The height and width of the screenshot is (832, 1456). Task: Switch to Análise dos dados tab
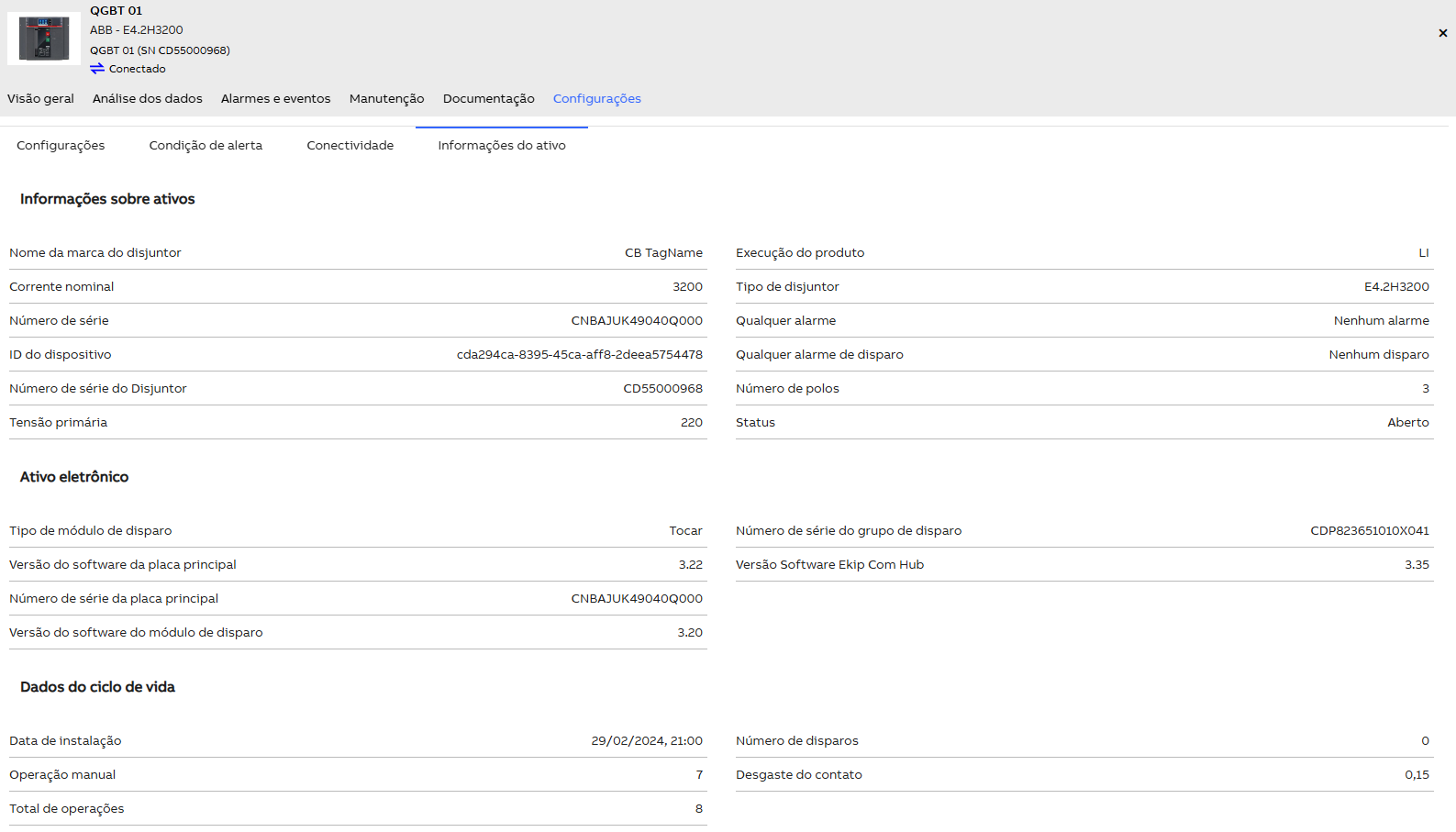(x=147, y=98)
